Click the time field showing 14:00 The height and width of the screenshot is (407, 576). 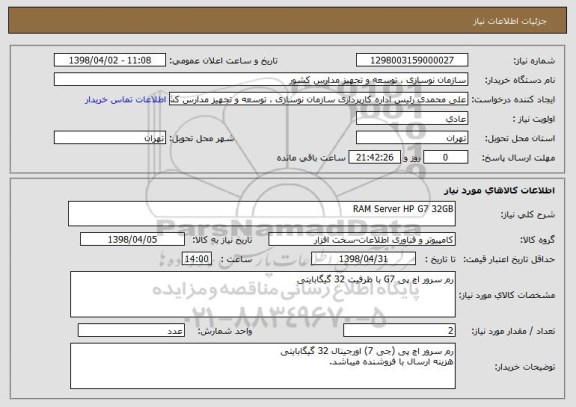[197, 259]
